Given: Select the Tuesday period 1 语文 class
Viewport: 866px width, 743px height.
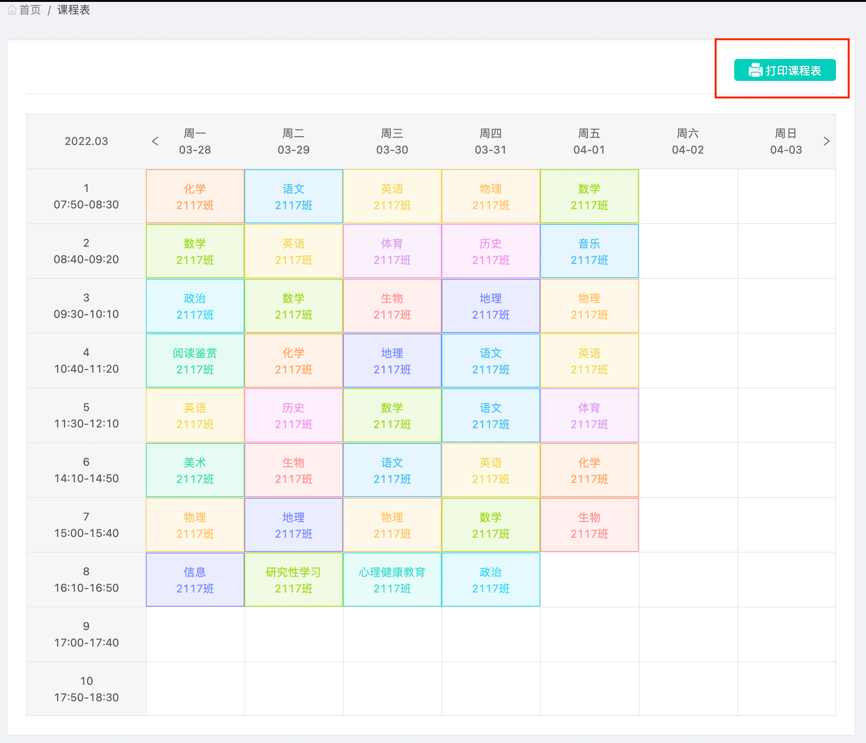Looking at the screenshot, I should click(x=293, y=196).
